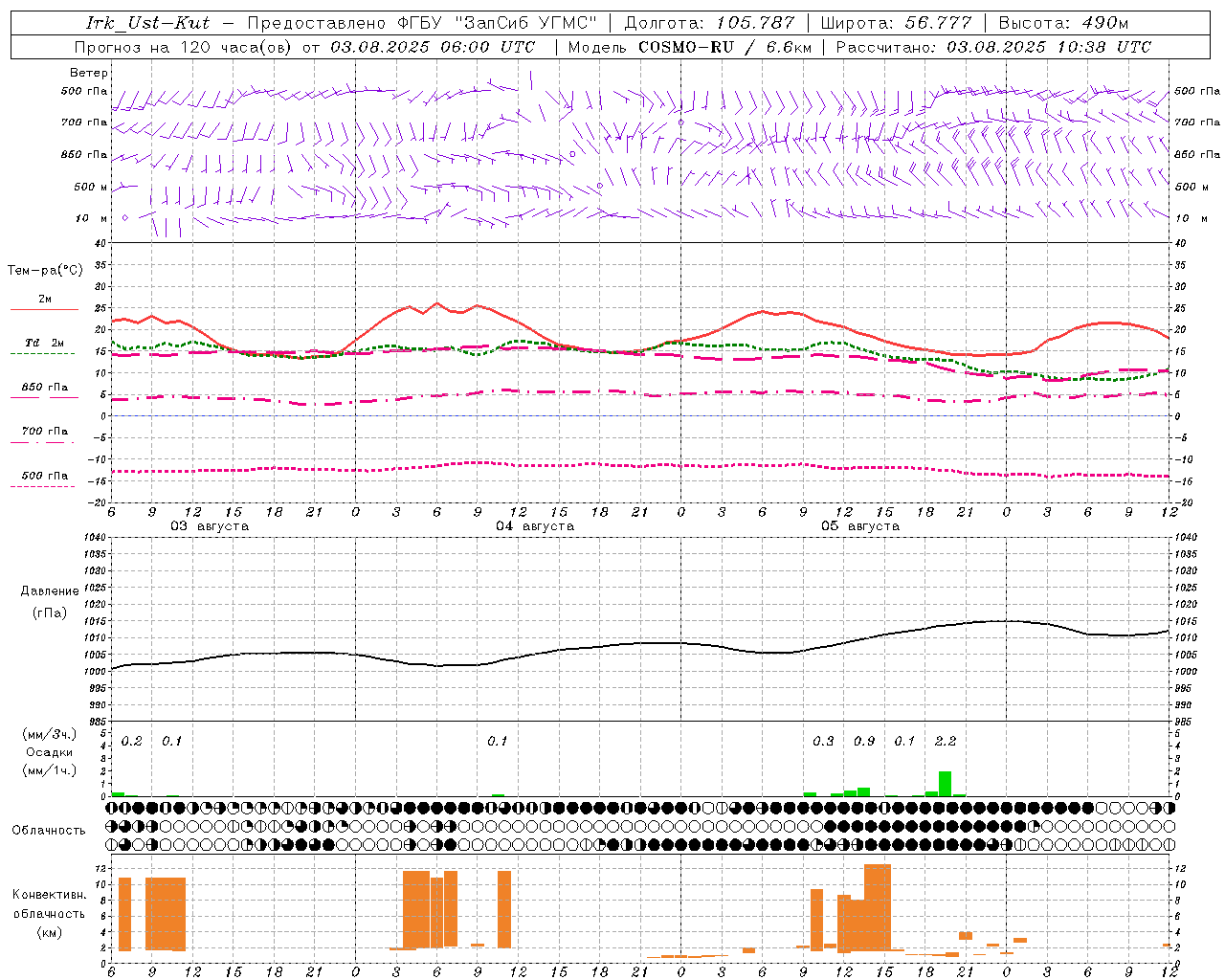This screenshot has height=980, width=1225.
Task: Click the 700 гПа dash-dot temperature legend label
Action: pos(45,432)
